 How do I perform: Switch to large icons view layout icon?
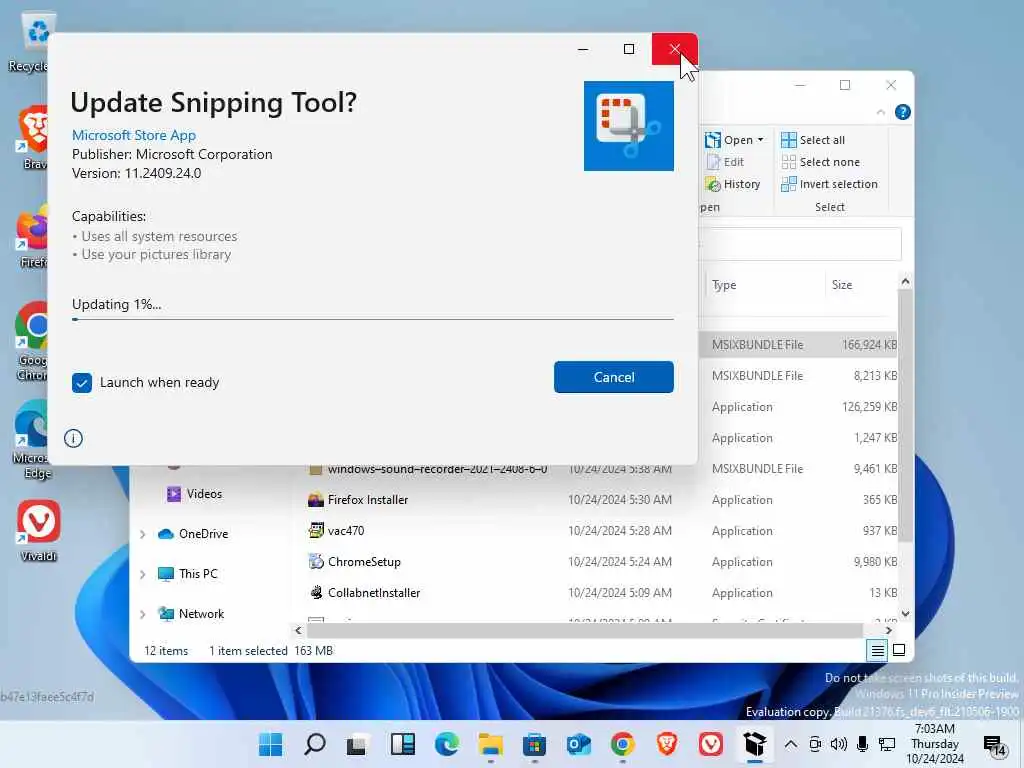coord(899,650)
